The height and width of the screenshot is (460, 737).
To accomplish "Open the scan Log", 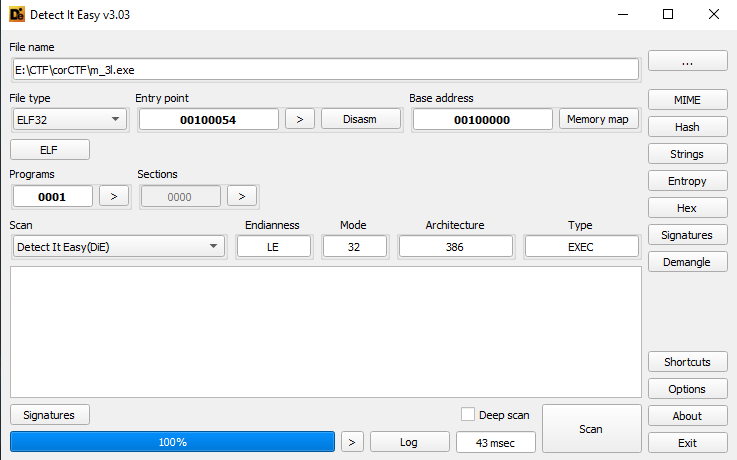I will [x=409, y=442].
